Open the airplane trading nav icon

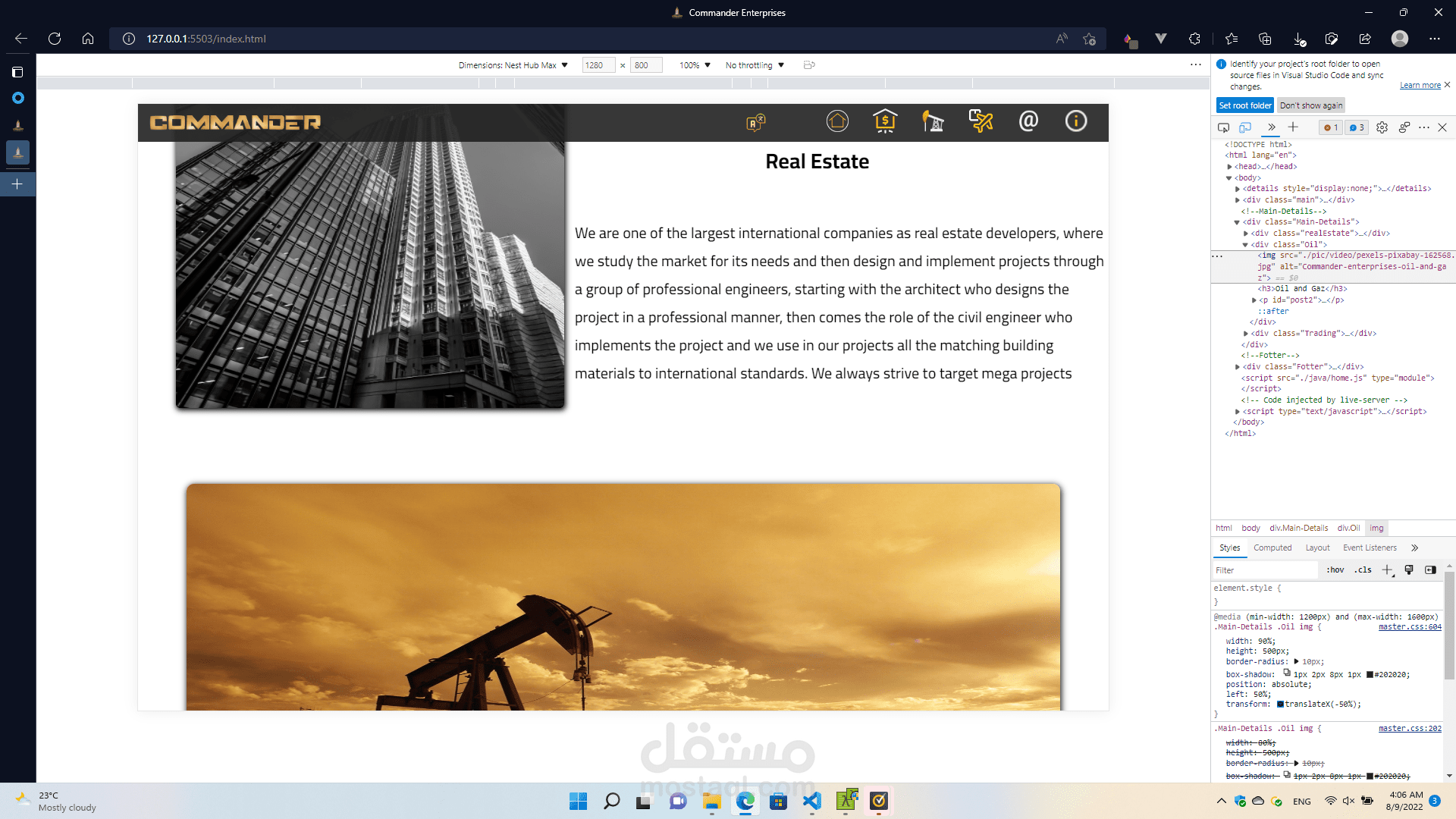point(981,121)
